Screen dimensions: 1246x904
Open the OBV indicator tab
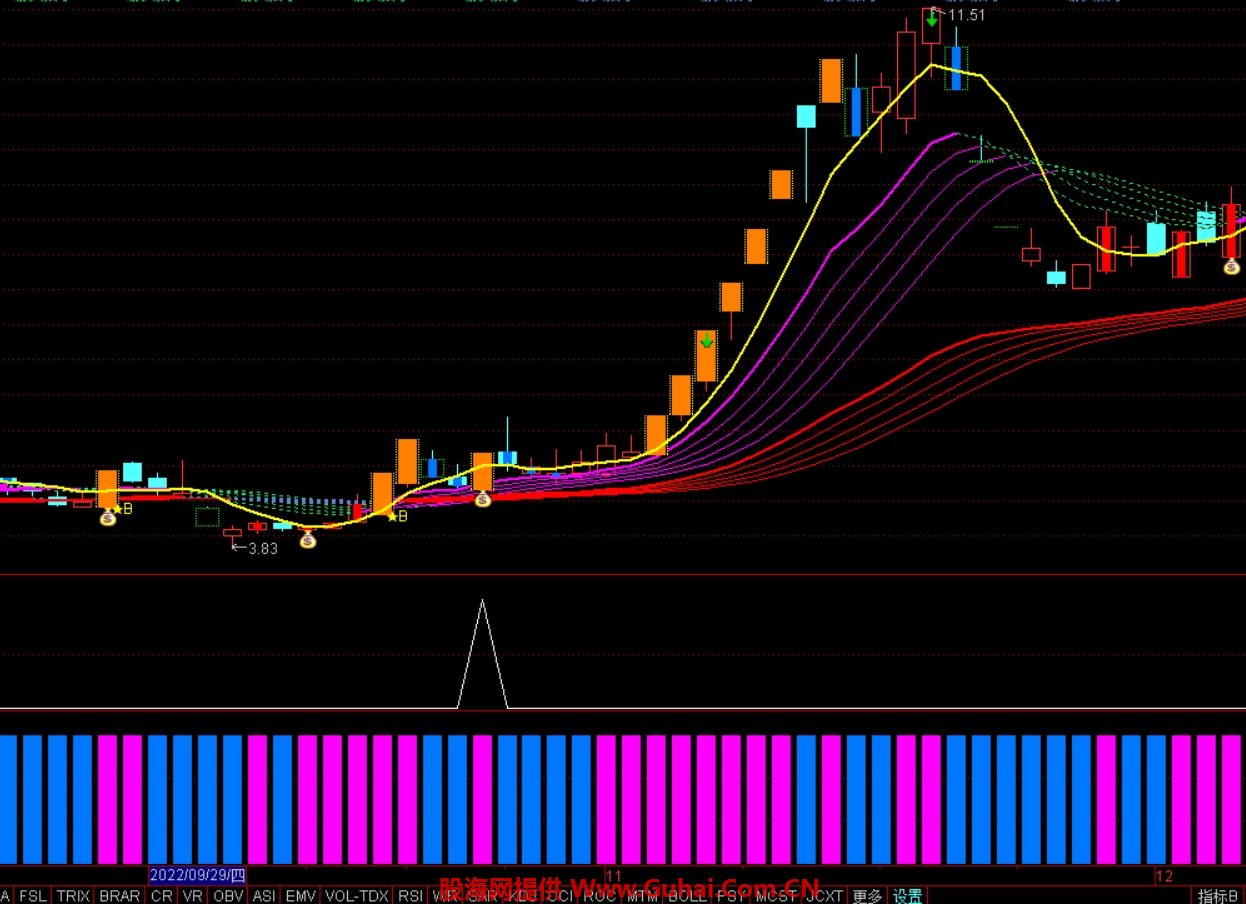click(228, 896)
